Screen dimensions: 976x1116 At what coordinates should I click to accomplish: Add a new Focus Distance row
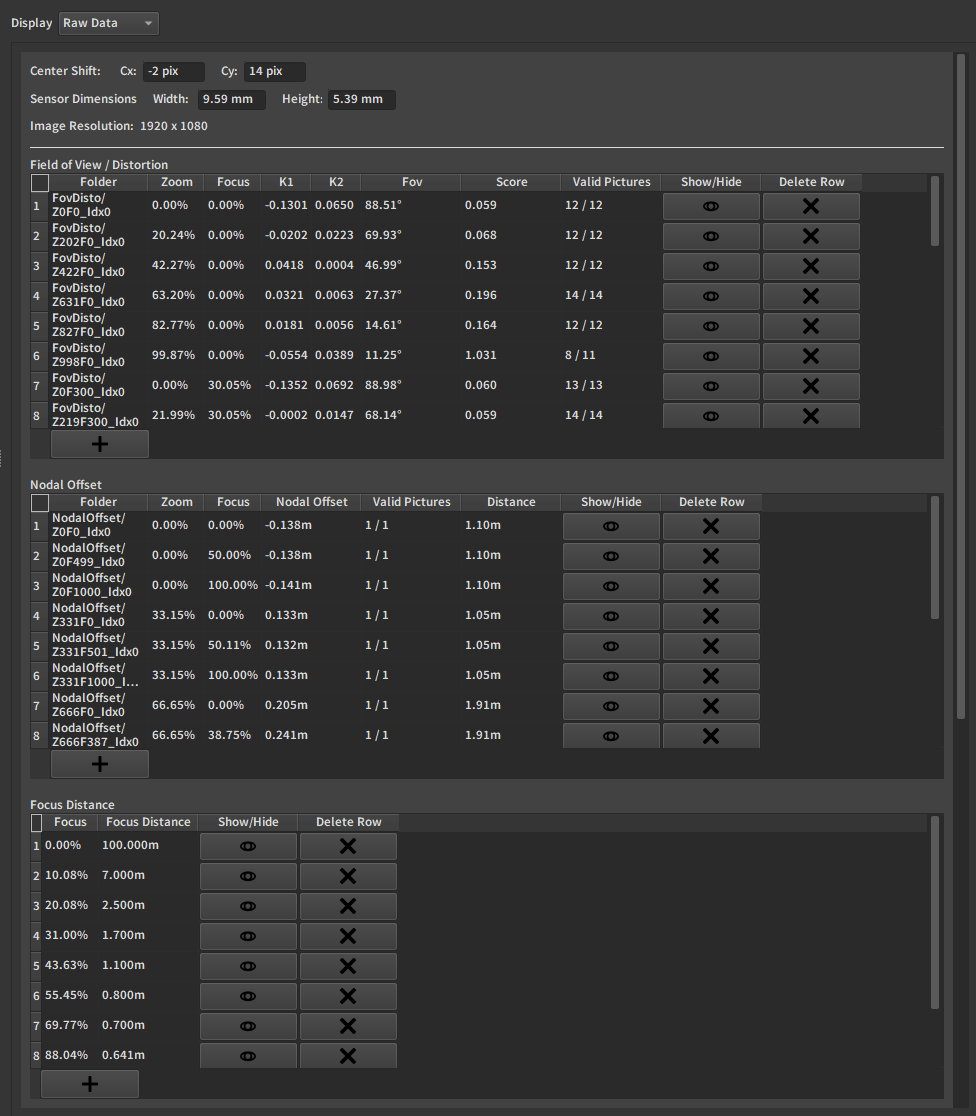pos(90,1084)
